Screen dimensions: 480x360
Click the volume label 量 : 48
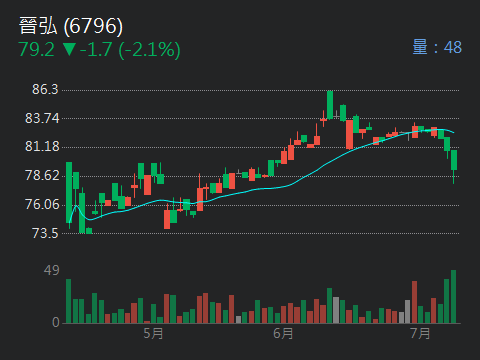click(437, 47)
